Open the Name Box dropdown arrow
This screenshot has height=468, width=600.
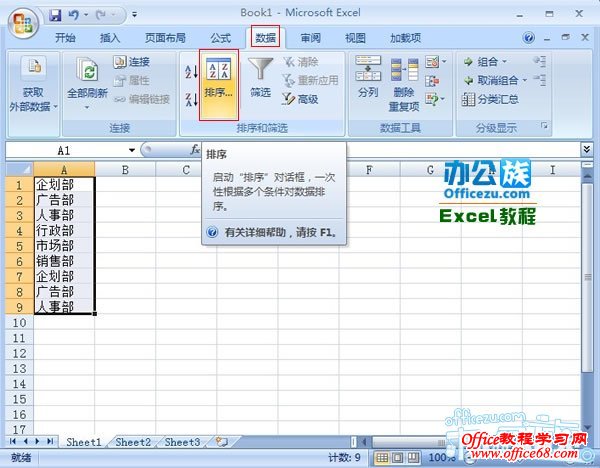coord(132,150)
